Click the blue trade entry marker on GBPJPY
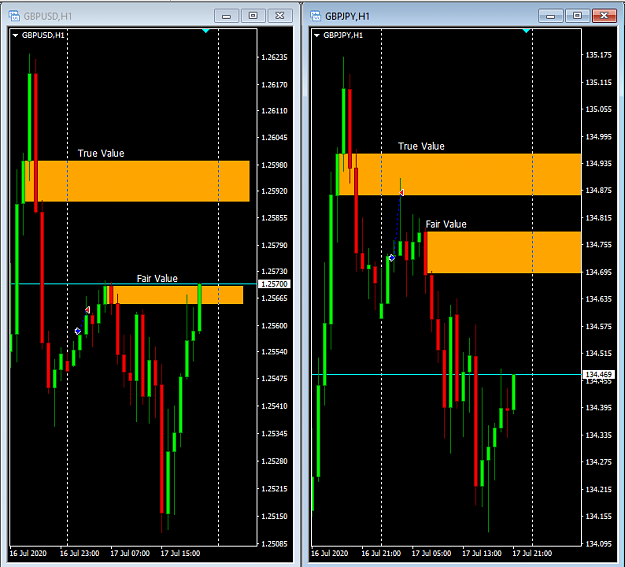The height and width of the screenshot is (567, 625). (x=392, y=258)
